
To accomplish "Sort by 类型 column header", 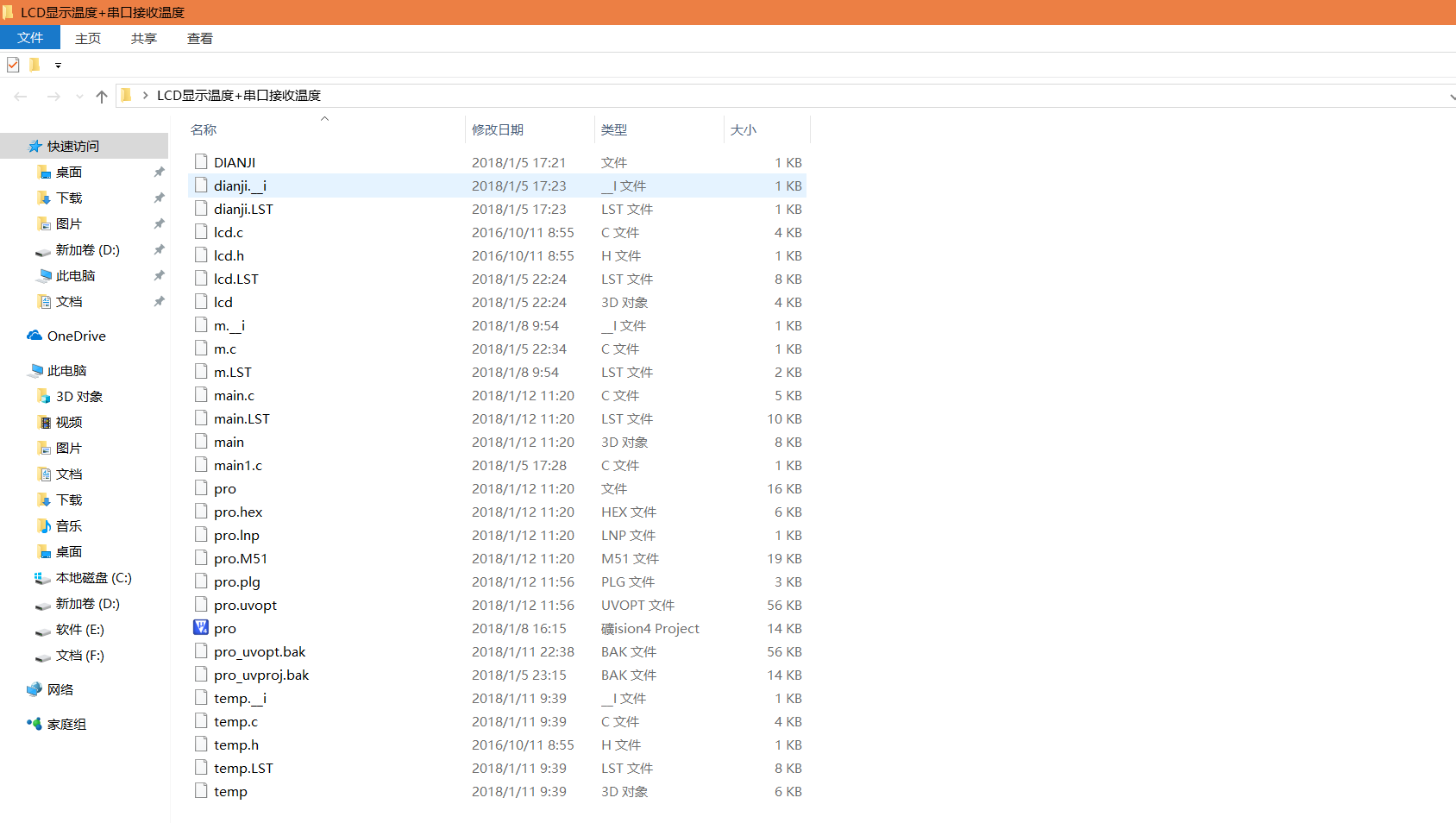I will (x=614, y=130).
